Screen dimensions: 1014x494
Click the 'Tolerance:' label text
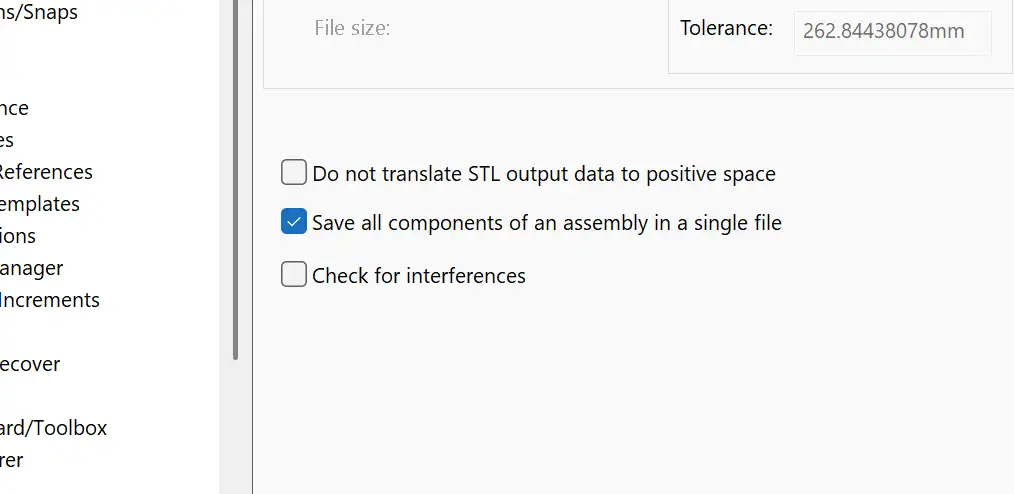point(726,28)
